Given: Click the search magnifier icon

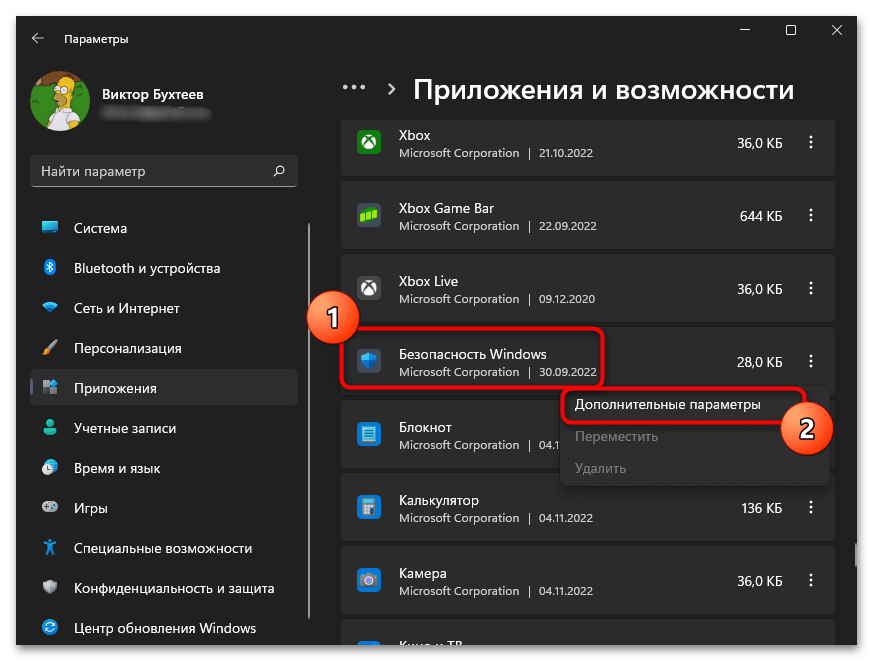Looking at the screenshot, I should pyautogui.click(x=279, y=170).
